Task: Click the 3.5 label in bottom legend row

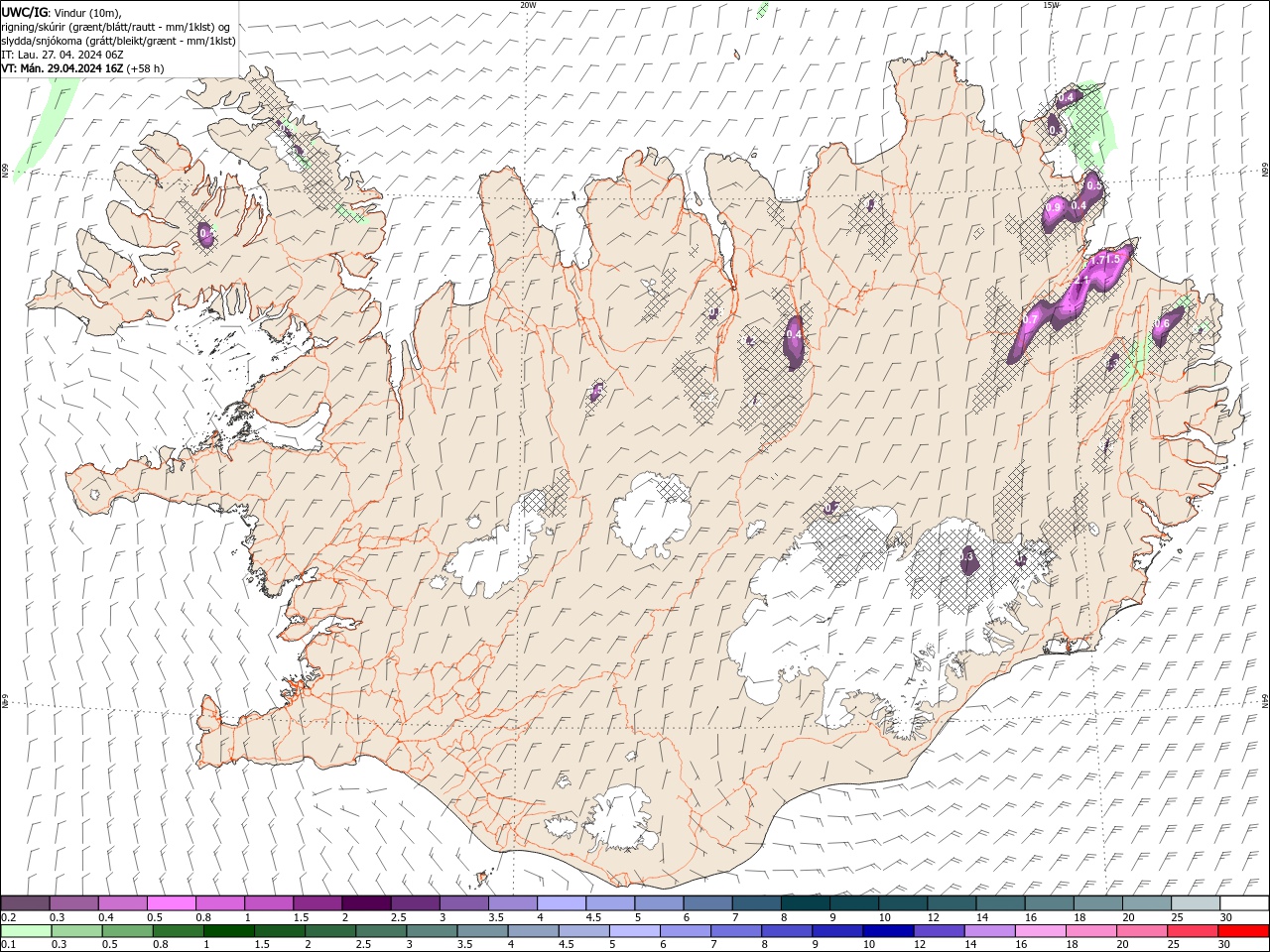Action: coord(464,945)
